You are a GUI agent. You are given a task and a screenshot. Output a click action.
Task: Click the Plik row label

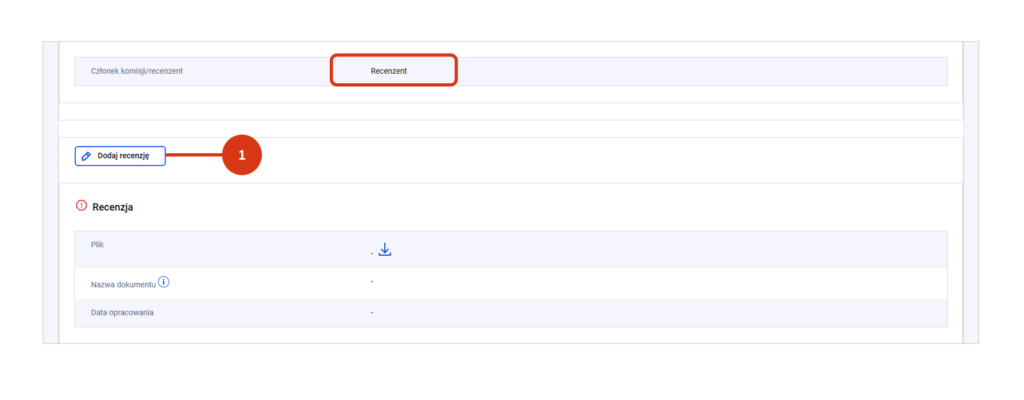(98, 244)
